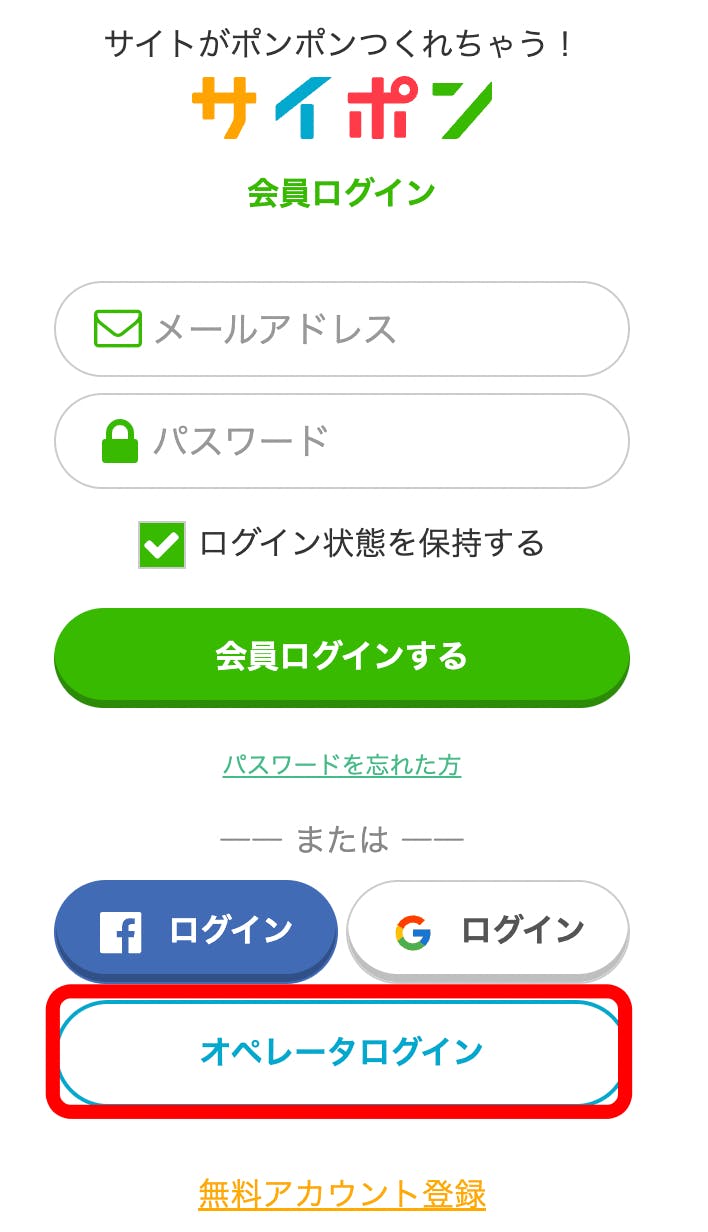The width and height of the screenshot is (708, 1232).
Task: Uncheck the ログイン状態を保持する checkbox
Action: [x=162, y=545]
